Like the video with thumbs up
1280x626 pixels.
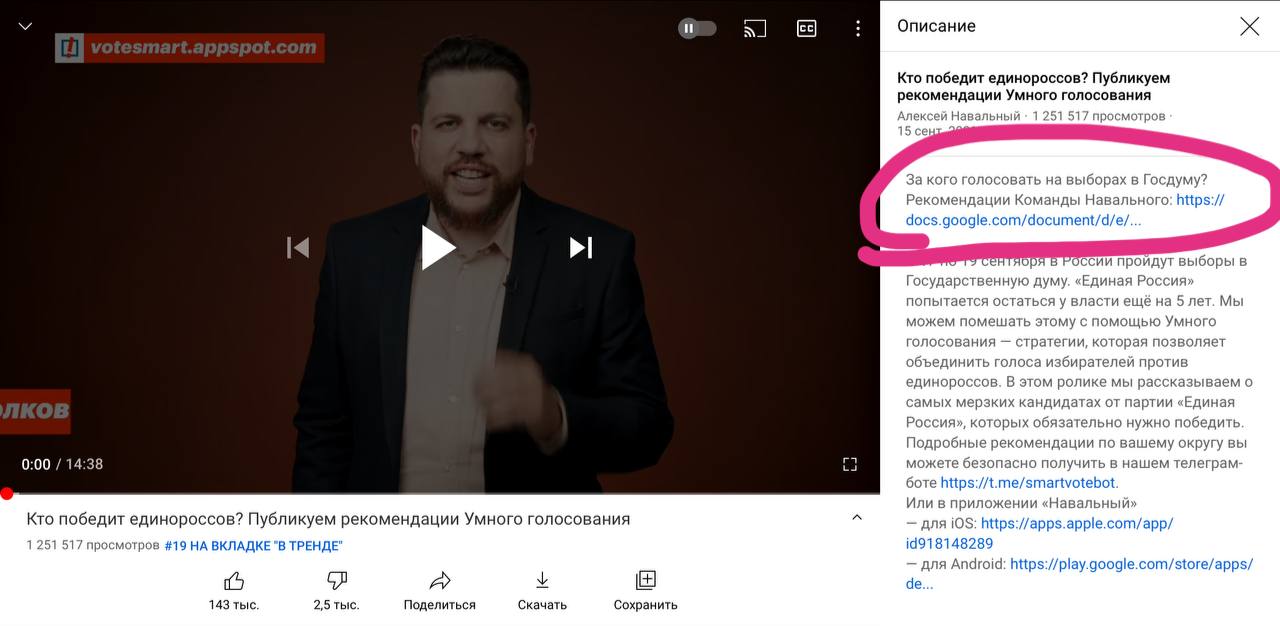[234, 591]
